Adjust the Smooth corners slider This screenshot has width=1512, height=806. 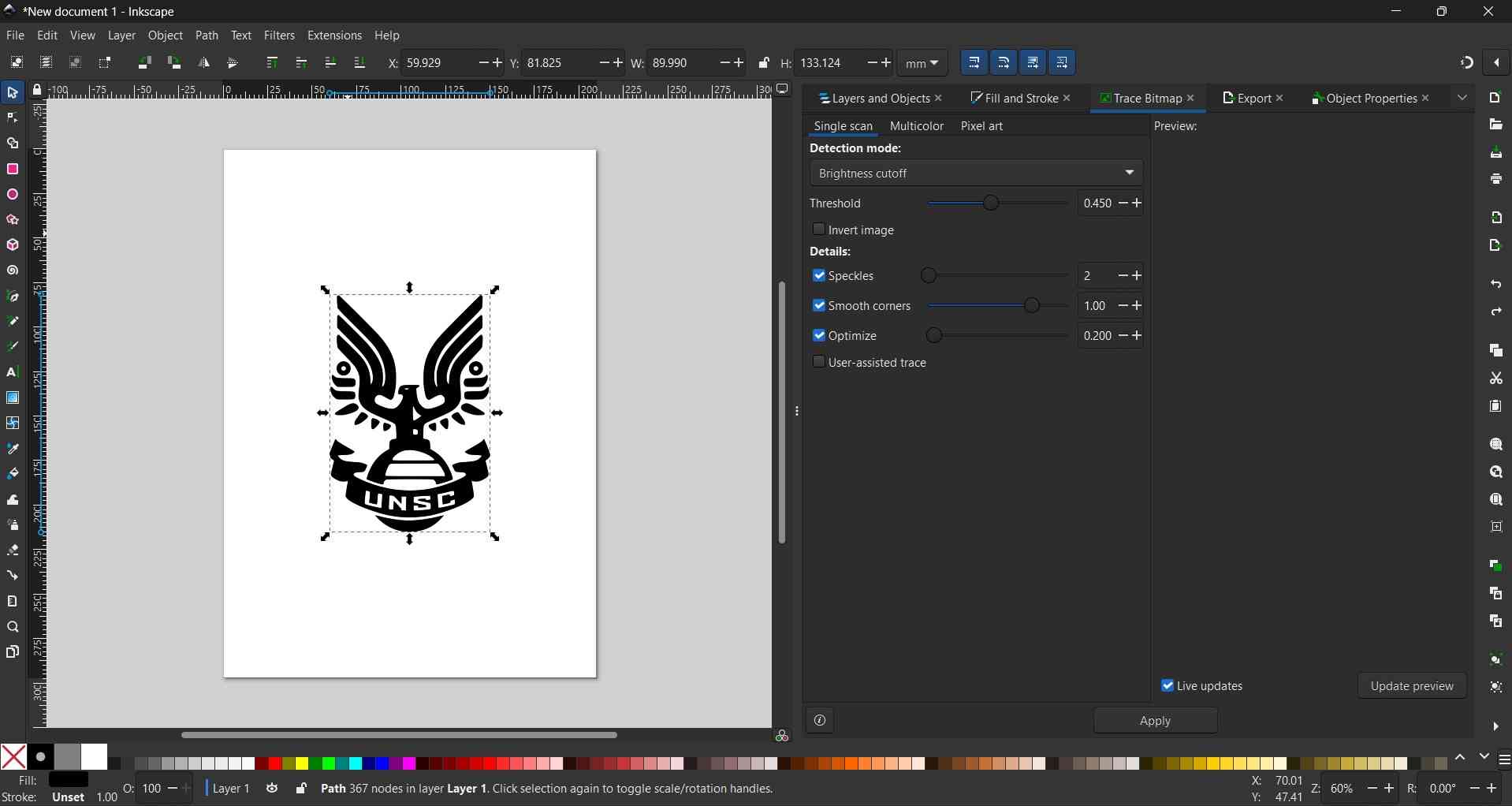coord(997,306)
